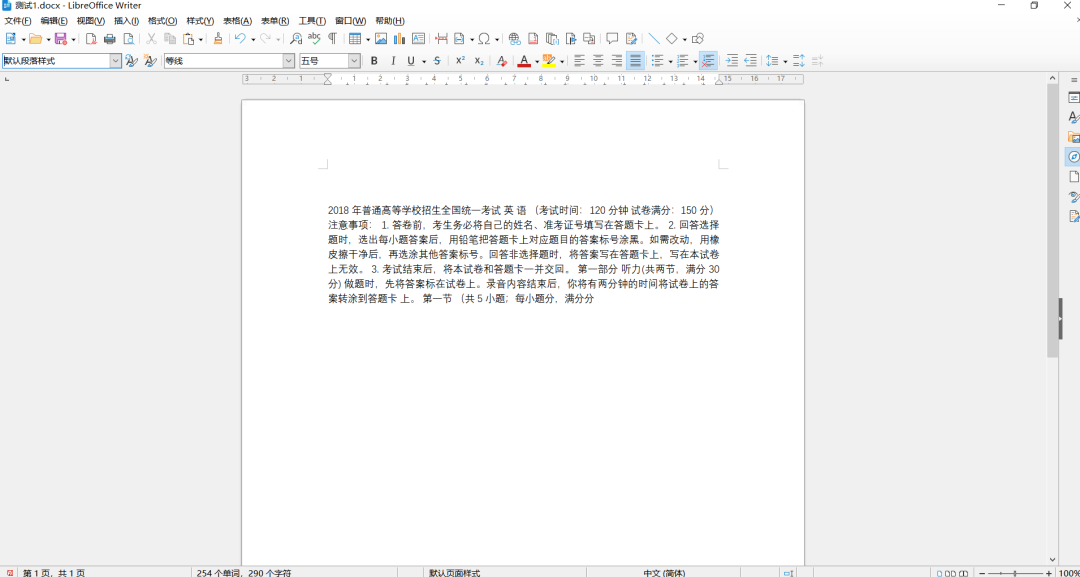Click the 中文 (简体) language status field
Viewport: 1080px width, 577px height.
664,572
